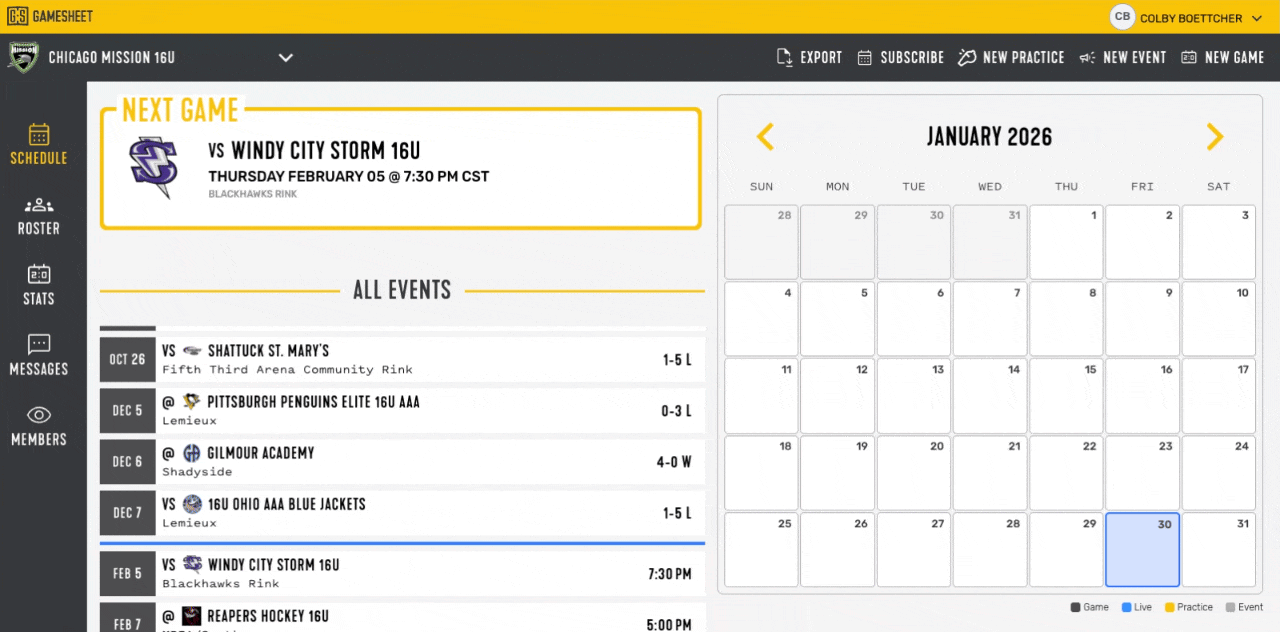
Task: Click the 0-3 L score
Action: pyautogui.click(x=676, y=412)
